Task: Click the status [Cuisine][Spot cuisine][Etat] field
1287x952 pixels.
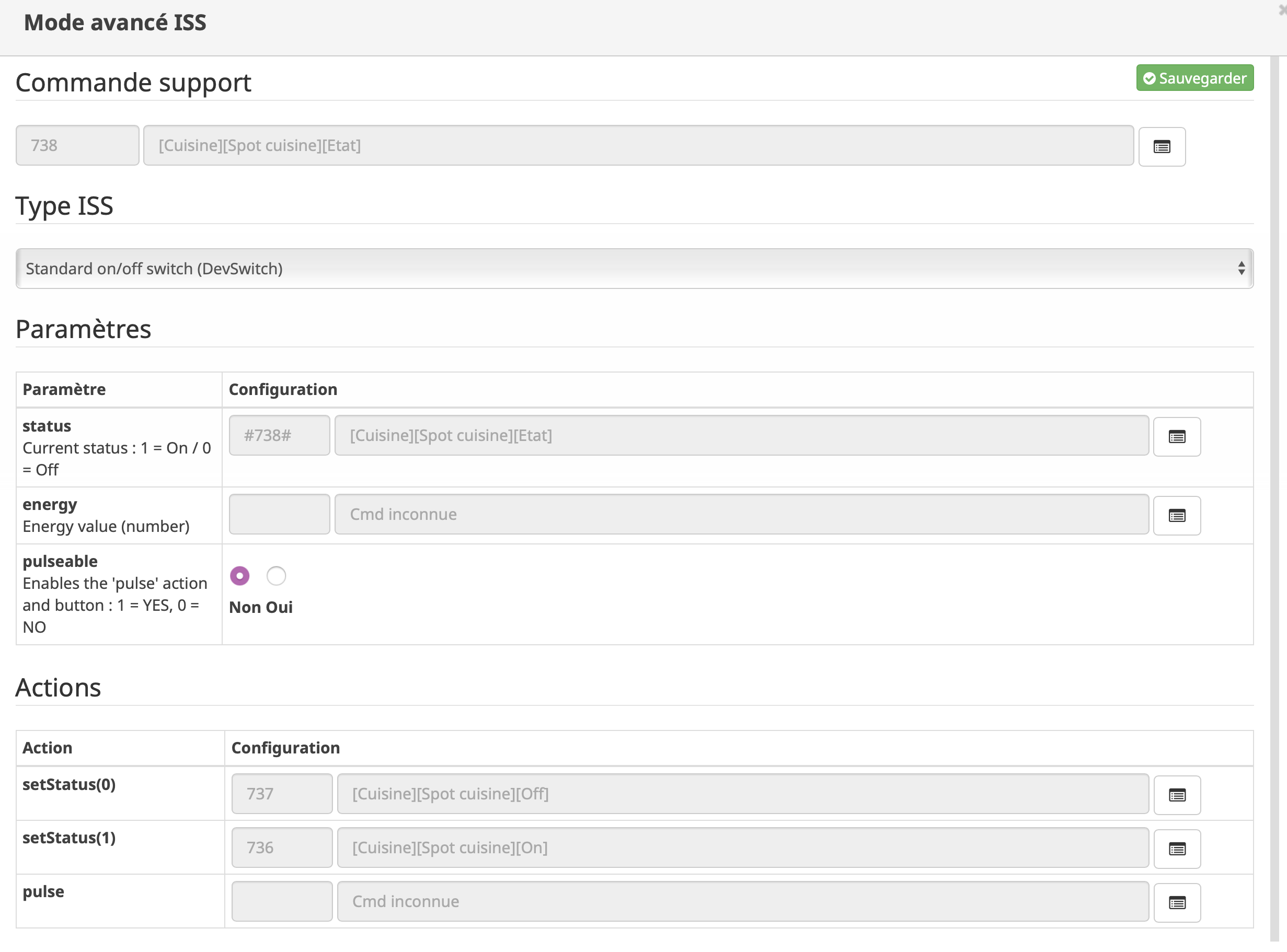Action: click(742, 435)
